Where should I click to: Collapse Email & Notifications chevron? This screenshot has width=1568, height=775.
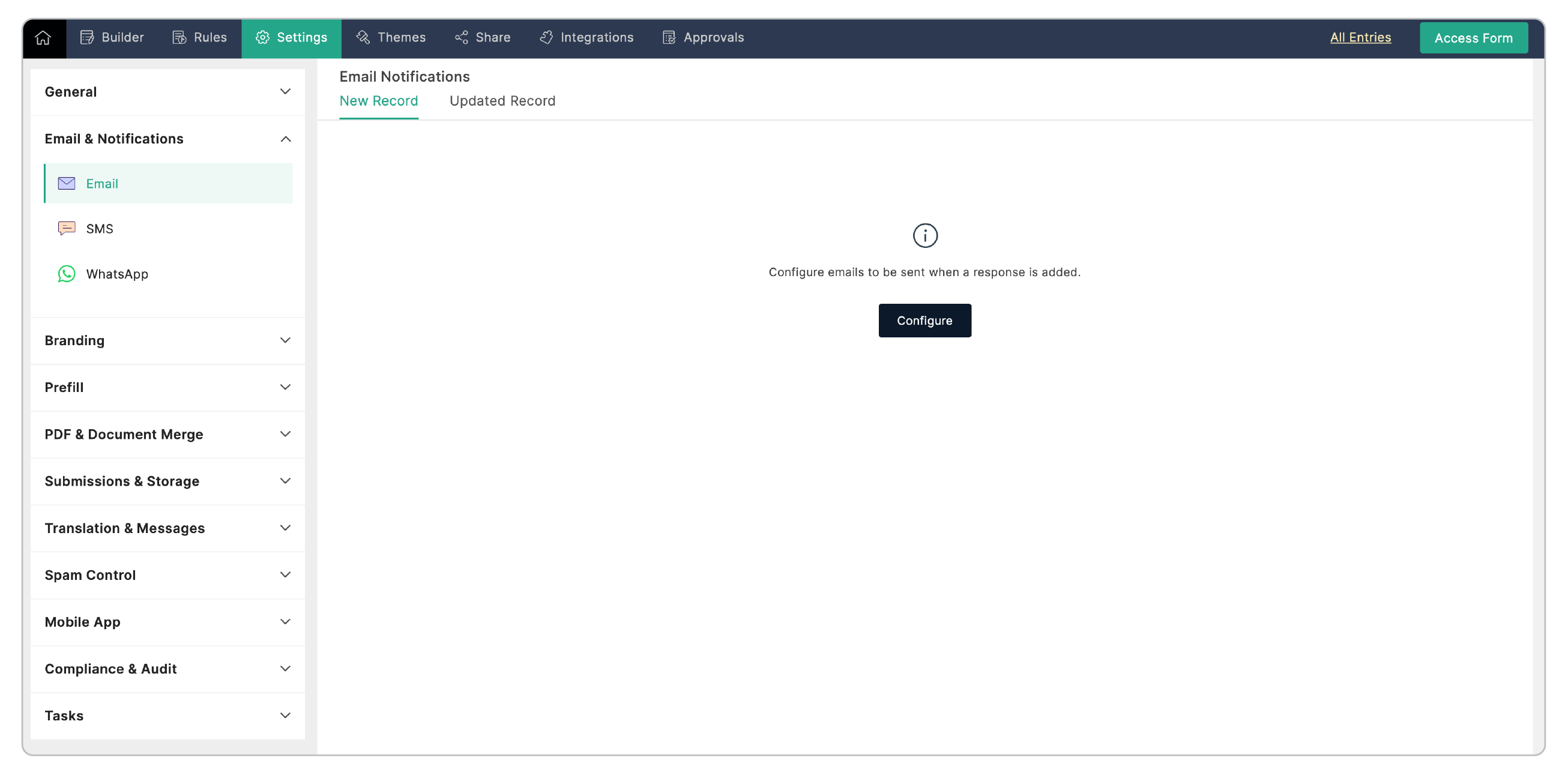pyautogui.click(x=285, y=139)
